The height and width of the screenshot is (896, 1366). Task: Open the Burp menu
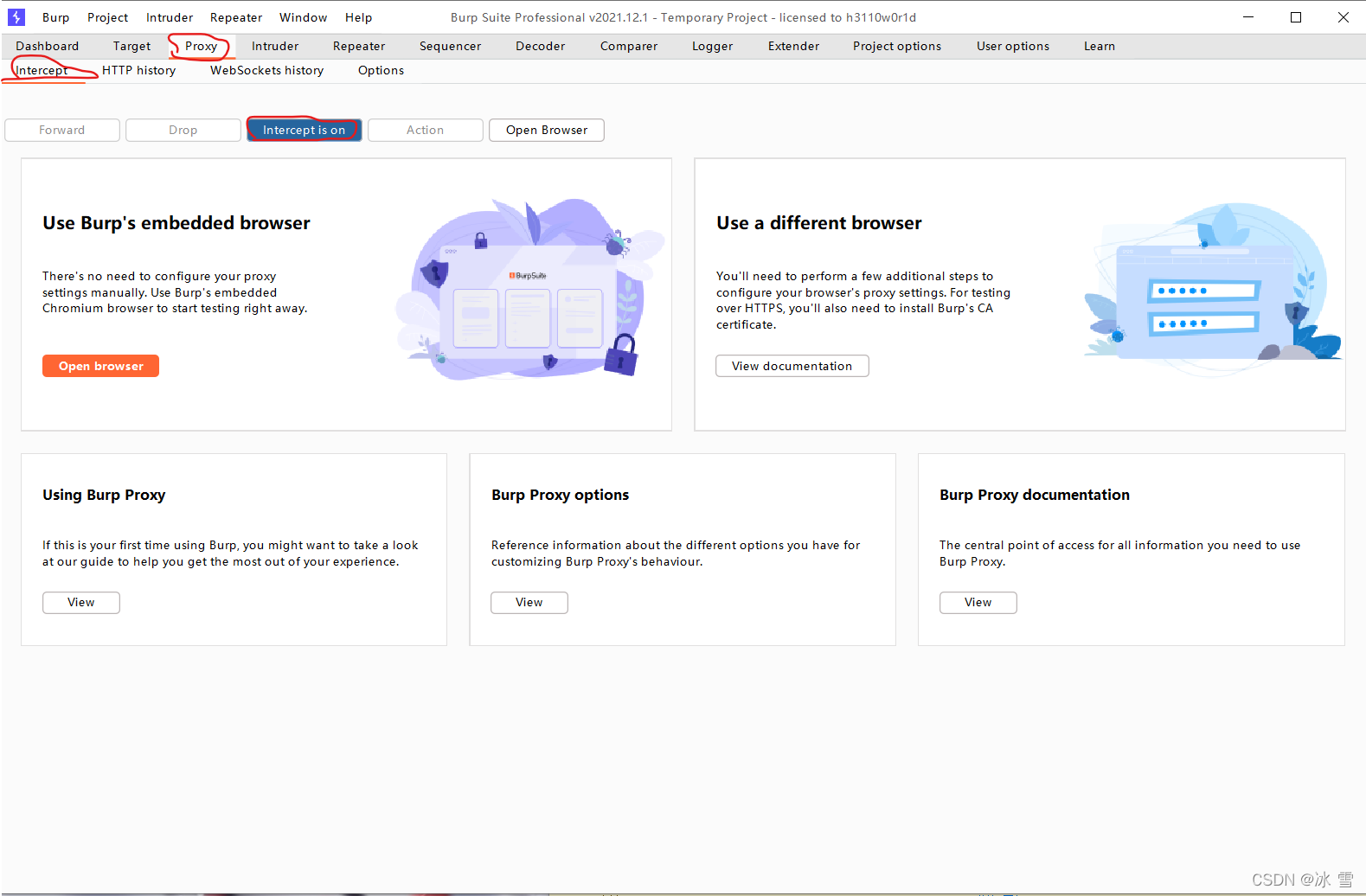pos(55,17)
